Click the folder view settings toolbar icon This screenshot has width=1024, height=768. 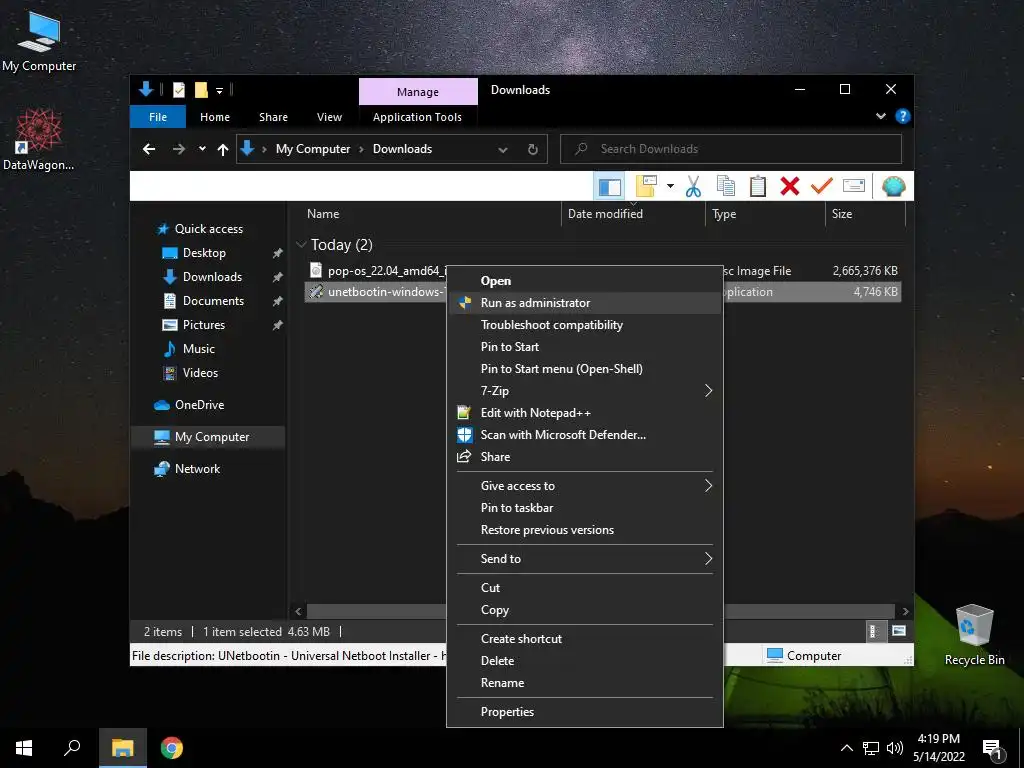(646, 186)
